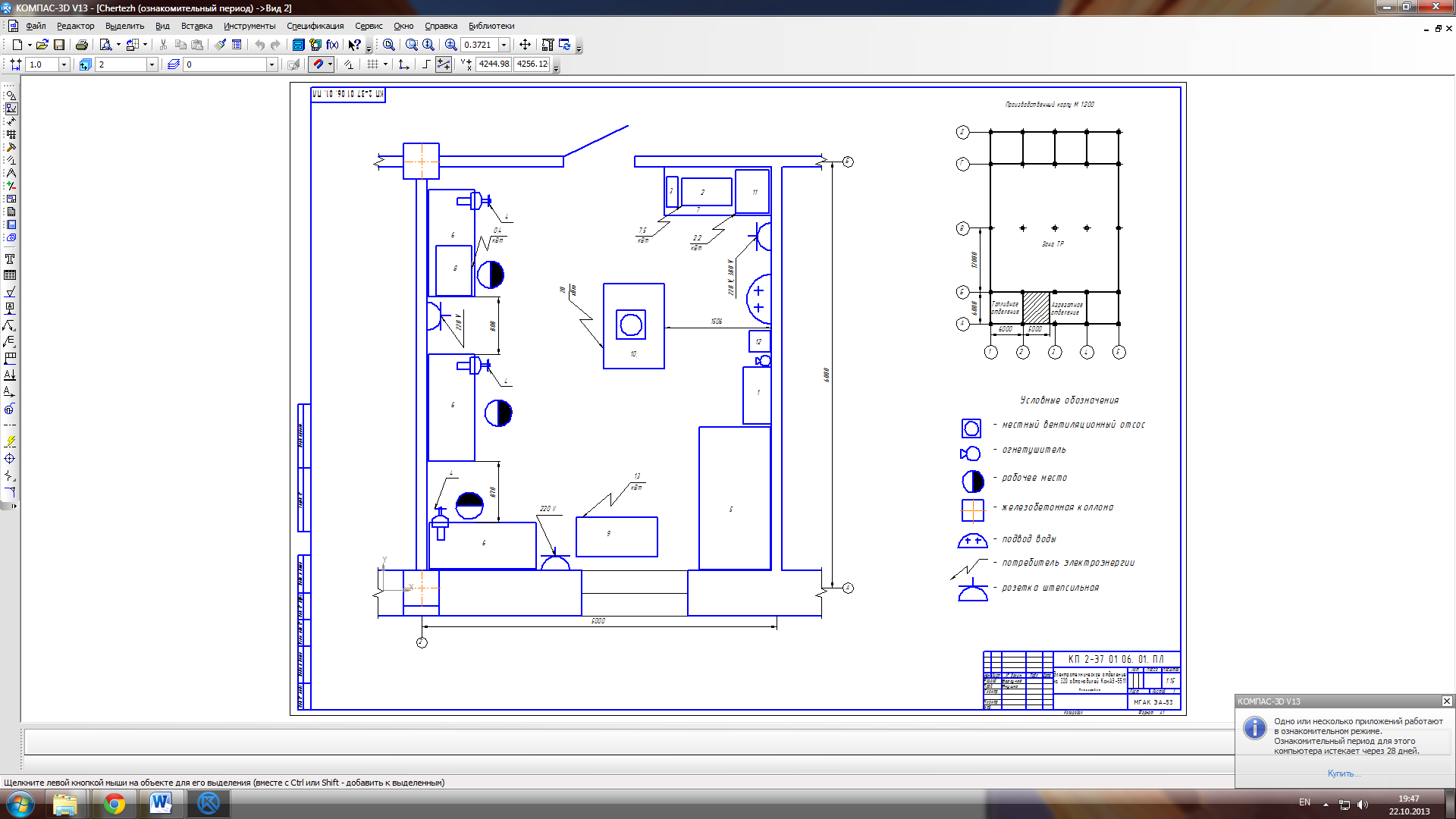Image resolution: width=1456 pixels, height=819 pixels.
Task: Toggle the local coordinate system button
Action: tap(403, 64)
